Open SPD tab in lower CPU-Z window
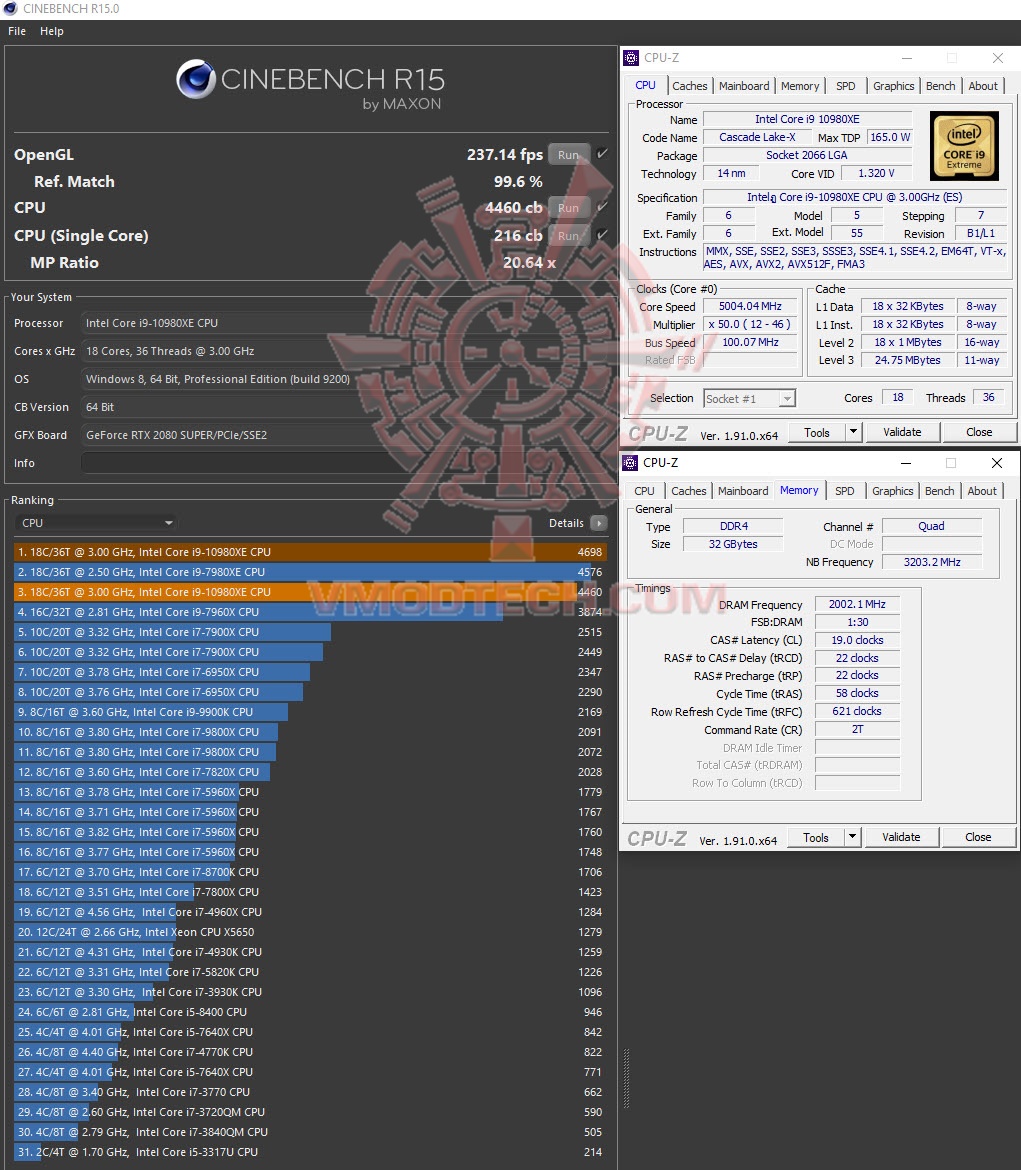The image size is (1021, 1170). [x=845, y=491]
